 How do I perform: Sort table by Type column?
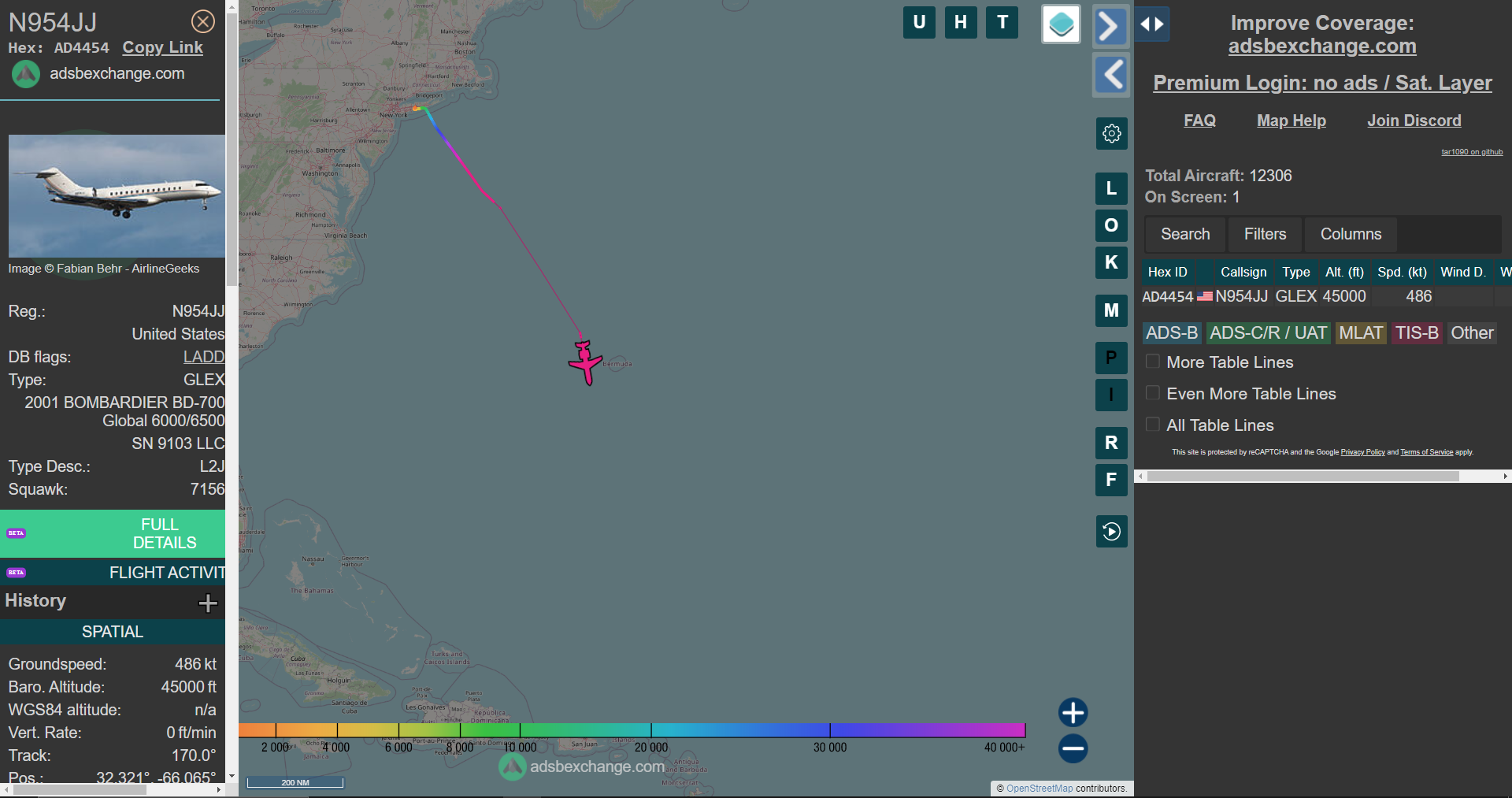coord(1295,272)
